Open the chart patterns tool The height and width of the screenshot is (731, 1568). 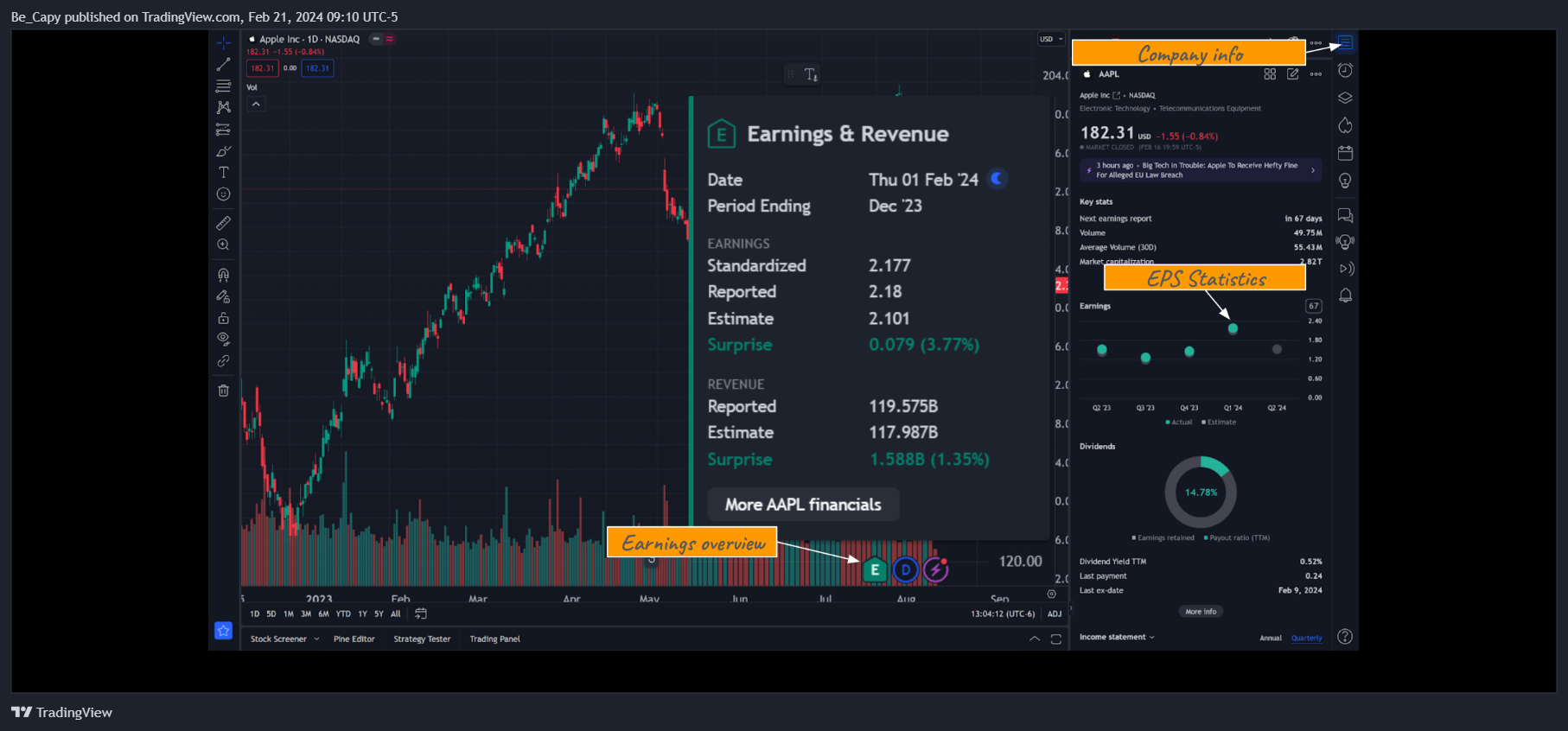coord(223,107)
